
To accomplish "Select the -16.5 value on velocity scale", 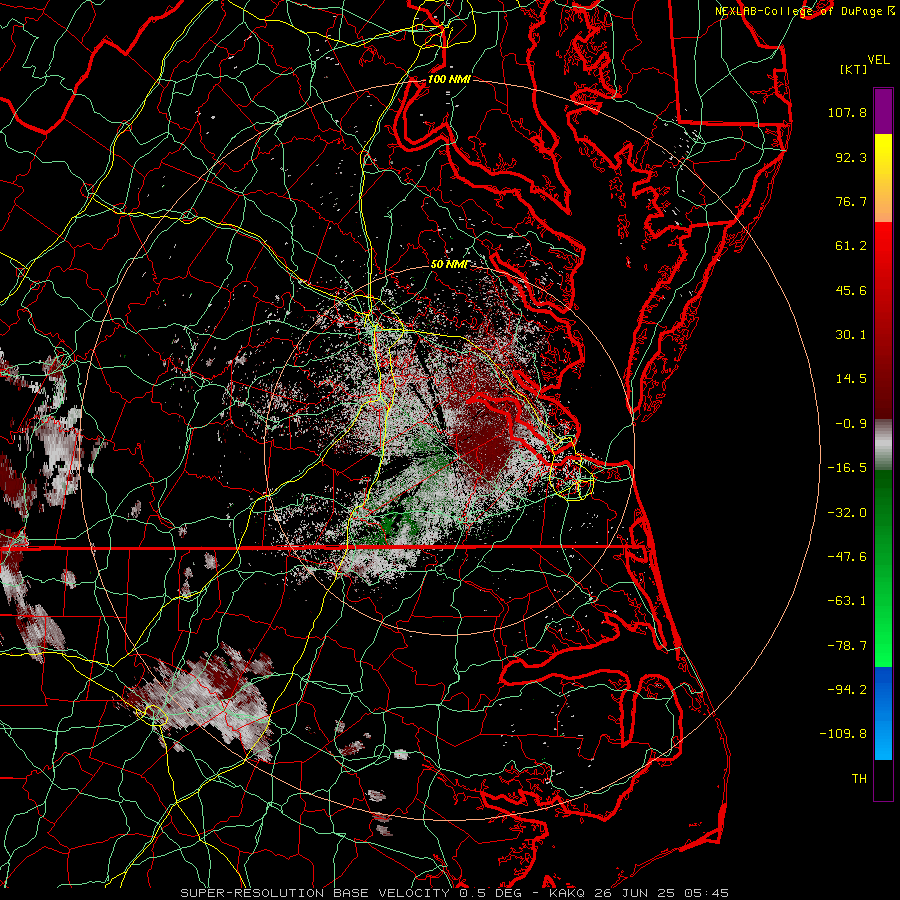I will coord(847,468).
